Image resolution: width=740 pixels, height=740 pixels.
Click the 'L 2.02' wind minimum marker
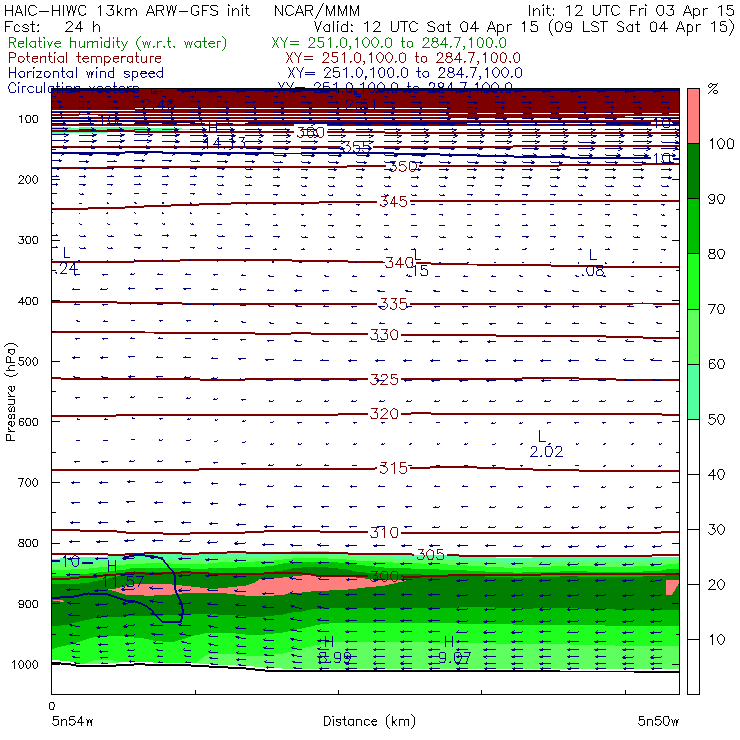pos(546,444)
